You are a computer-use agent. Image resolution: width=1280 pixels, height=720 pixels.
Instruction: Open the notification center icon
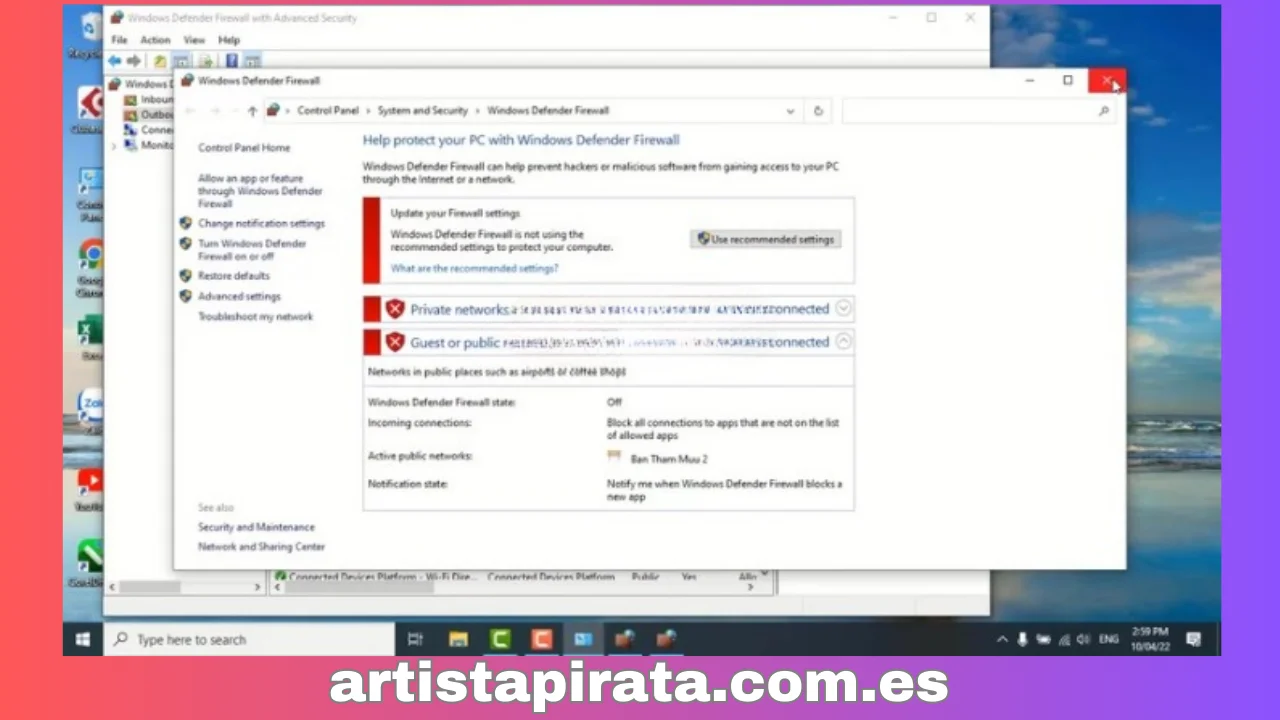1193,639
